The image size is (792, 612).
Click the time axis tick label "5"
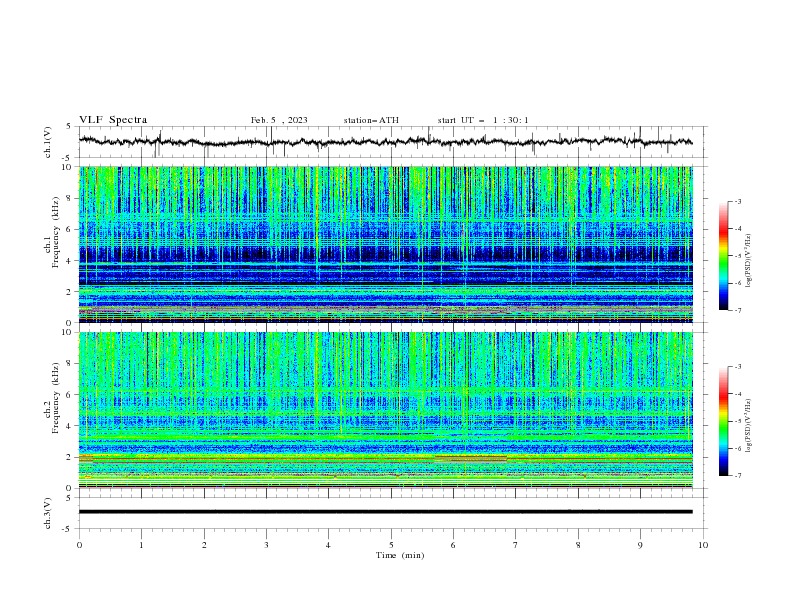(391, 545)
